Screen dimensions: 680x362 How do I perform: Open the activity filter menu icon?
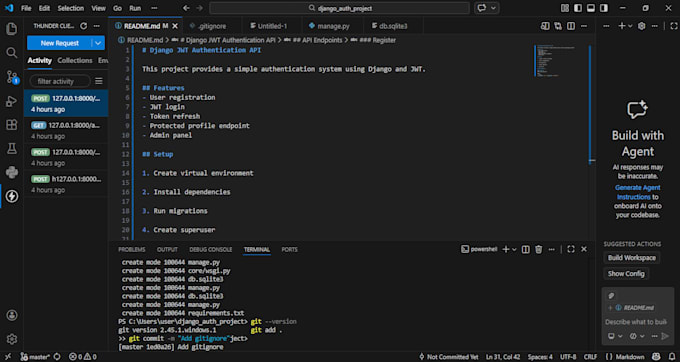pos(99,81)
